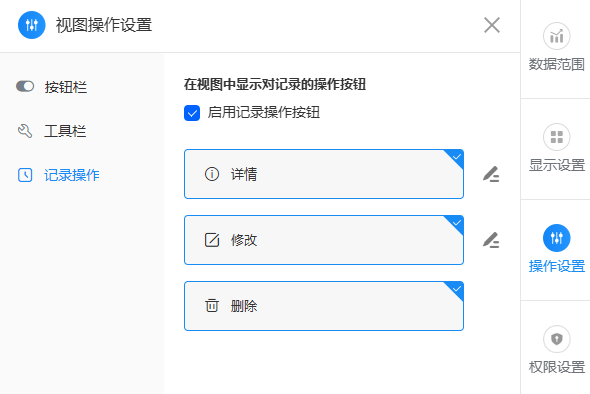
Task: Toggle the 修改 button card selection
Action: pos(324,240)
